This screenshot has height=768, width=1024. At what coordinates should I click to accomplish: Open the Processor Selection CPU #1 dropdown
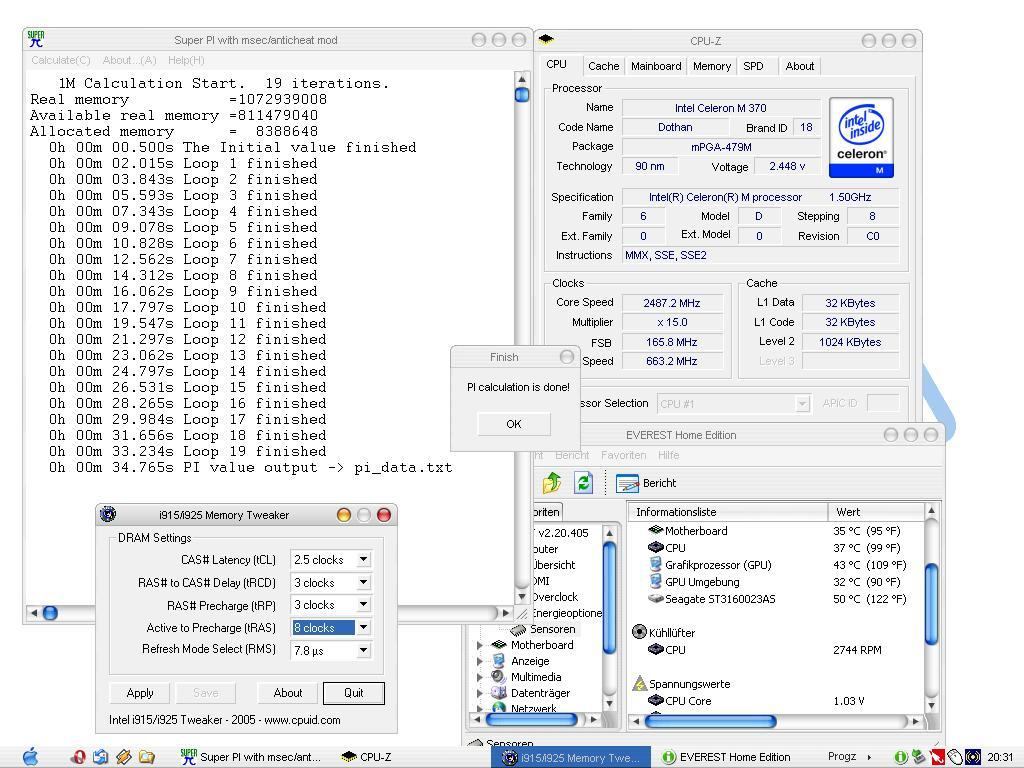(802, 404)
